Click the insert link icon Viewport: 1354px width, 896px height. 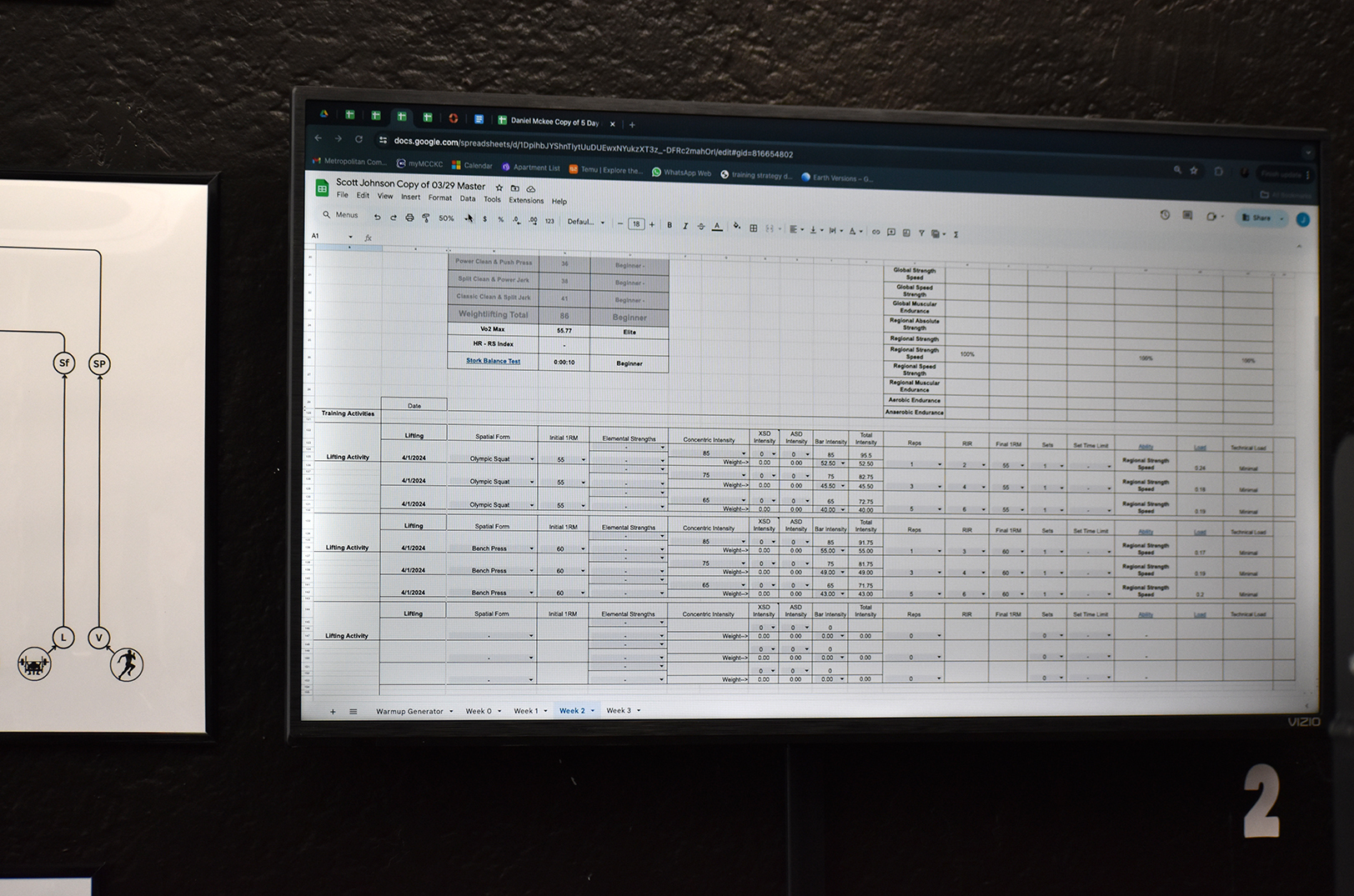875,232
